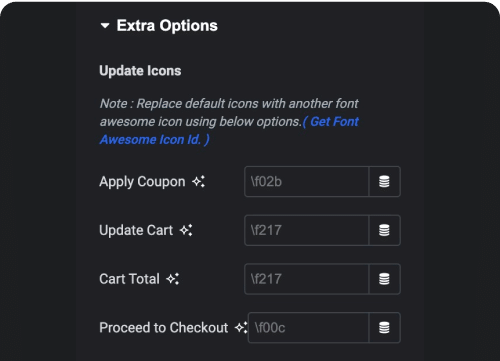Click the AI sparkle icon beside Update Cart
This screenshot has height=361, width=500.
(186, 230)
